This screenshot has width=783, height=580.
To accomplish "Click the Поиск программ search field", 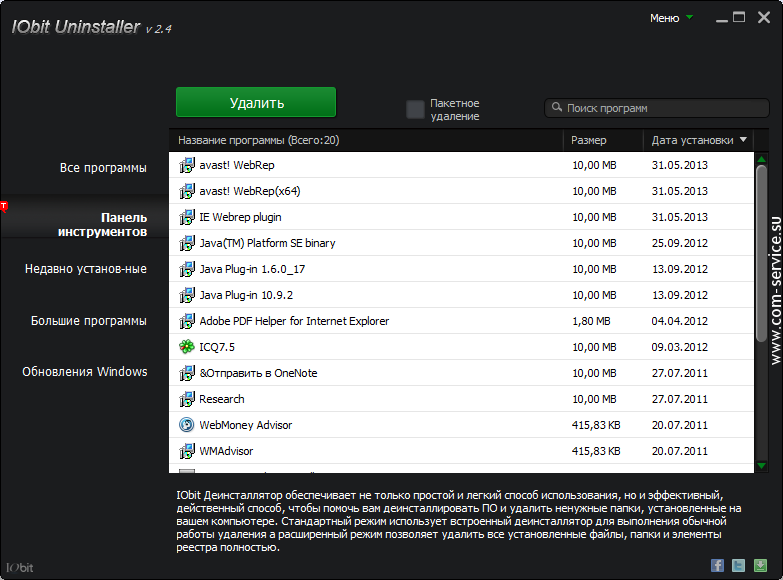I will [657, 108].
